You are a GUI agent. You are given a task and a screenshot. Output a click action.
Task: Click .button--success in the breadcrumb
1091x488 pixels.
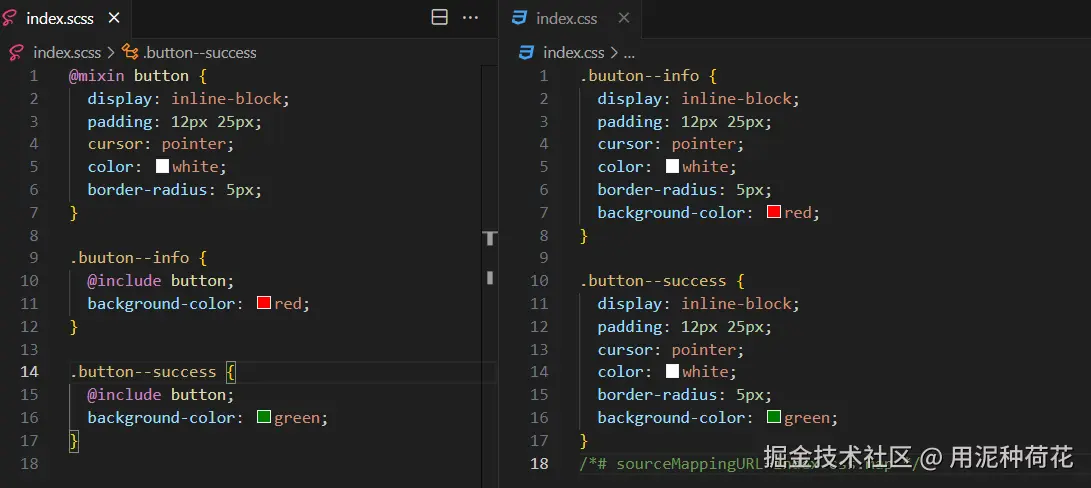(x=200, y=52)
